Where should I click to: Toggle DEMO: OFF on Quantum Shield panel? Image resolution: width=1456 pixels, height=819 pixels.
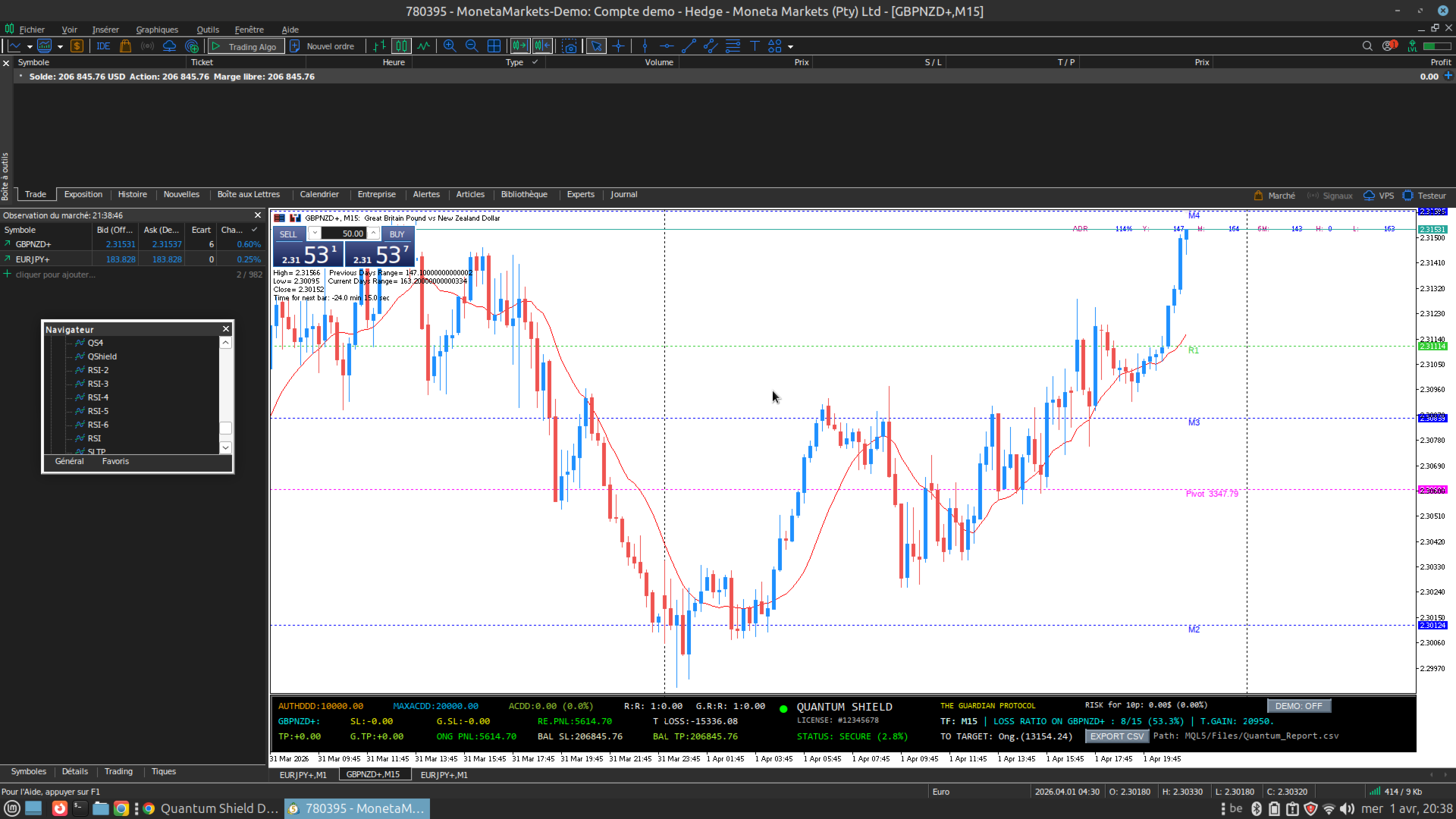click(x=1298, y=706)
